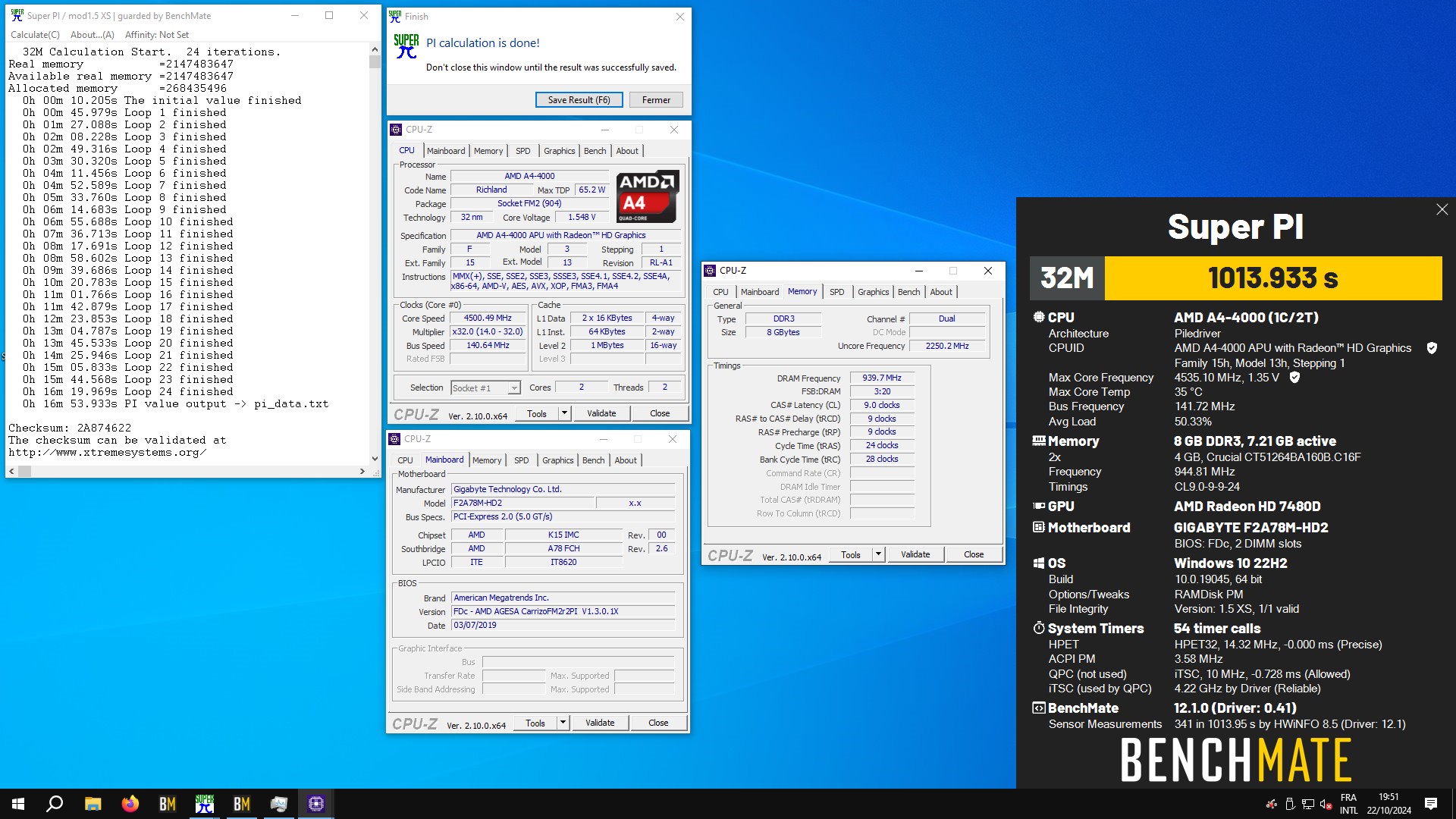Click the OS Windows icon in BenchMate
The width and height of the screenshot is (1456, 819).
point(1039,563)
